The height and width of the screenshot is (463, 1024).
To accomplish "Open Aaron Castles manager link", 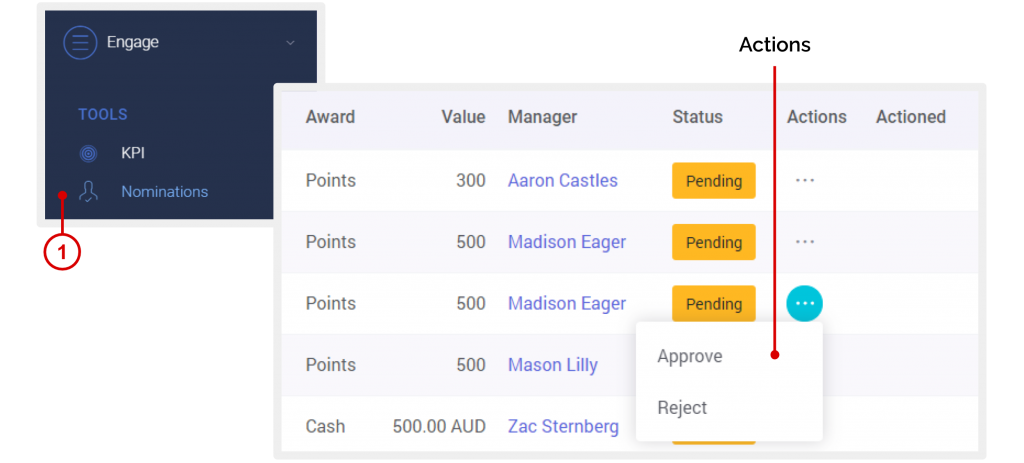I will tap(563, 180).
